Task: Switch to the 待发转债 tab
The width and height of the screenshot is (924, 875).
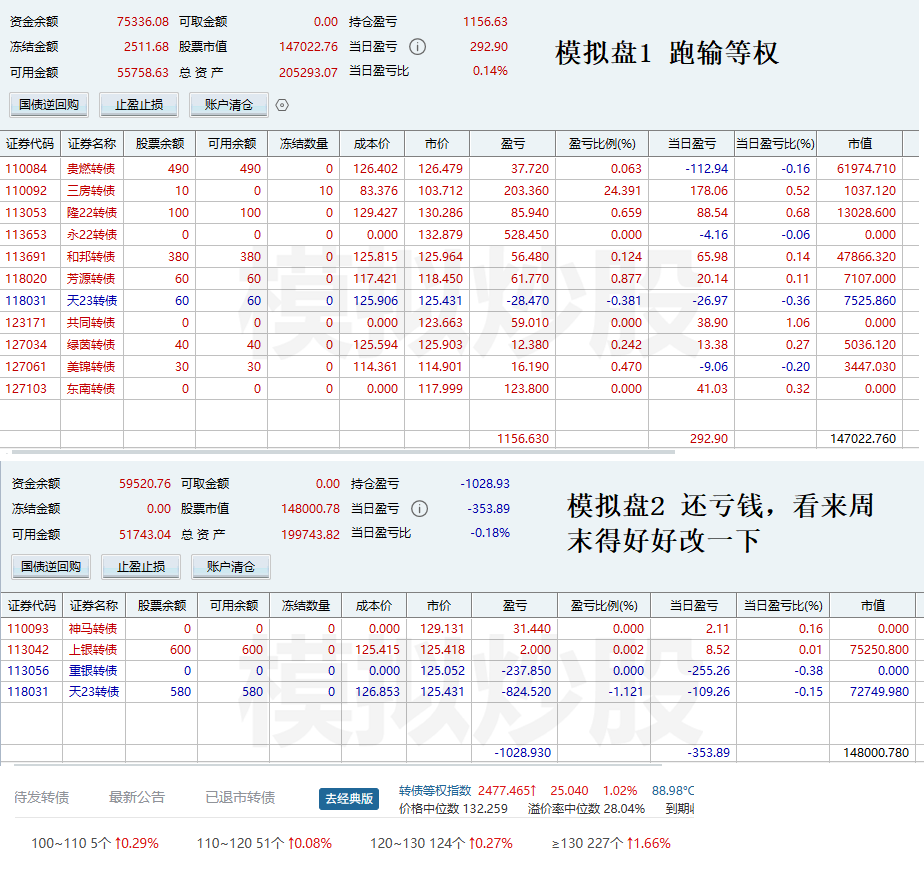Action: (x=41, y=797)
